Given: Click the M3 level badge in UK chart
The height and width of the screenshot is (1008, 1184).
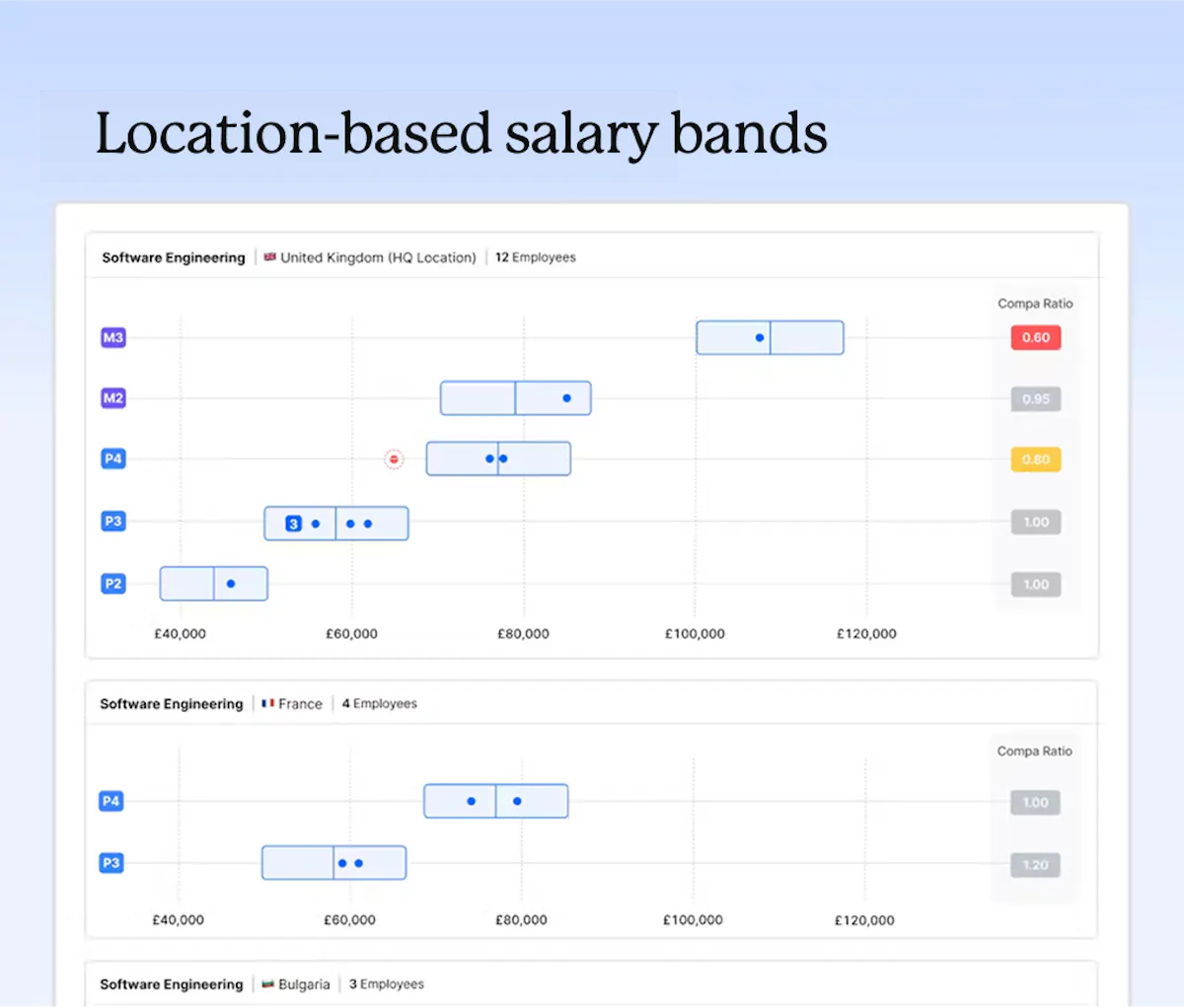Looking at the screenshot, I should tap(113, 337).
